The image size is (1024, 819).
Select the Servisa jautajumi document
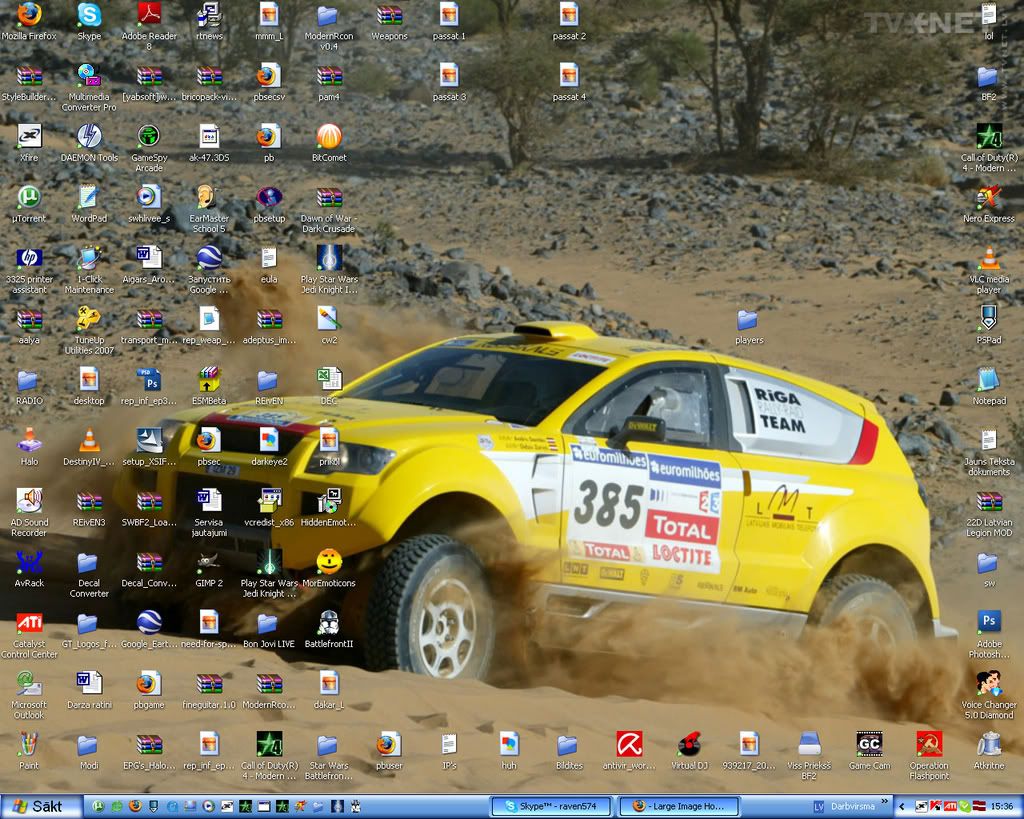tap(209, 512)
